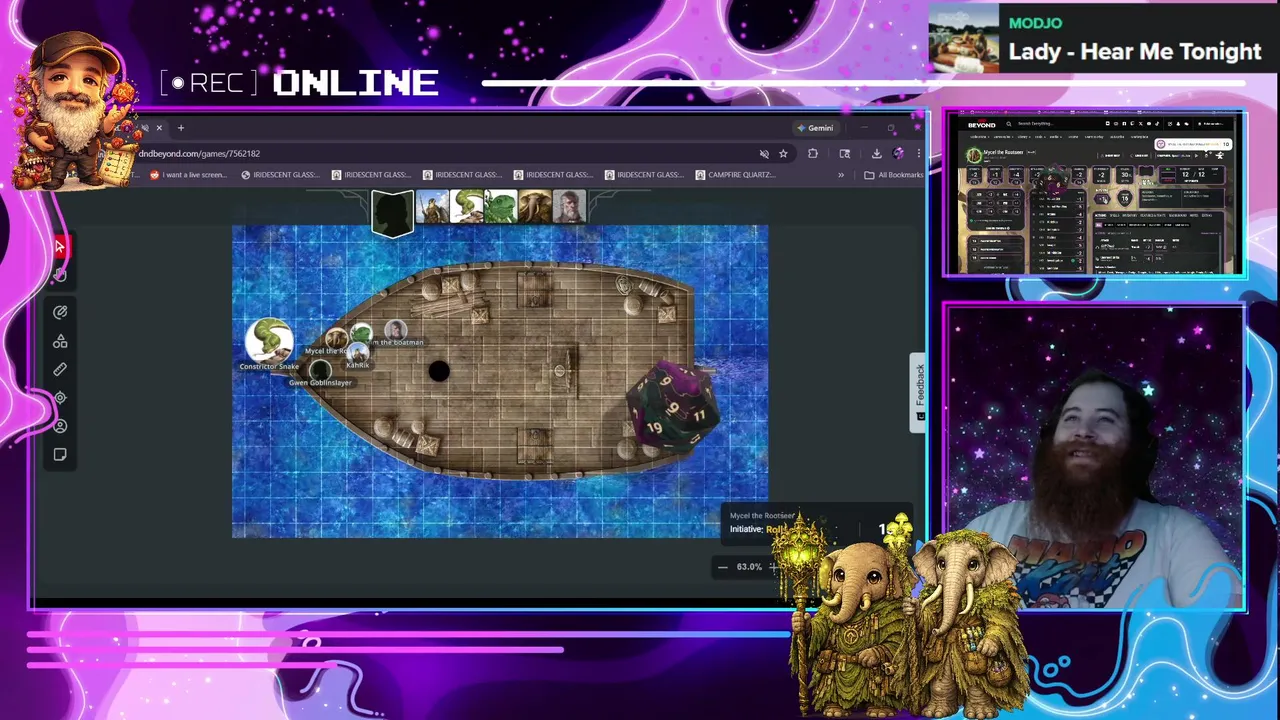Open the CAMPFIRE QUARTZ bookmark
Screen dimensions: 1280x720
734,175
